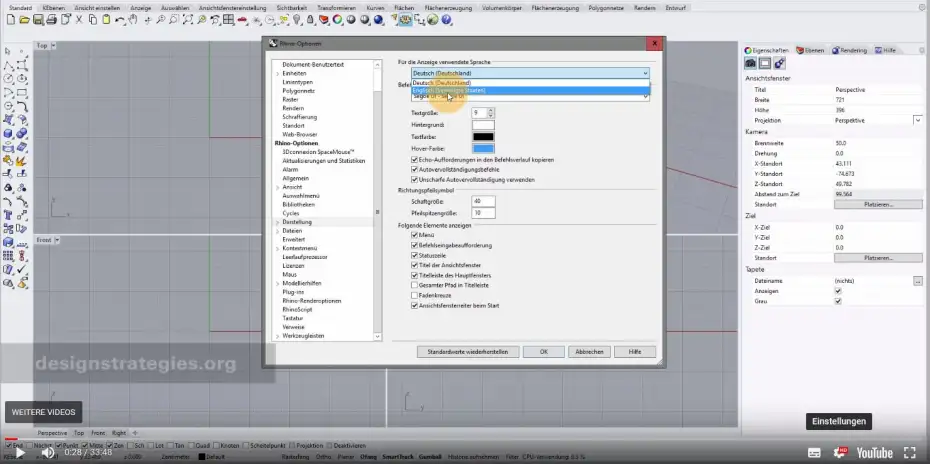
Task: Expand the Einheiten tree node
Action: coord(278,73)
